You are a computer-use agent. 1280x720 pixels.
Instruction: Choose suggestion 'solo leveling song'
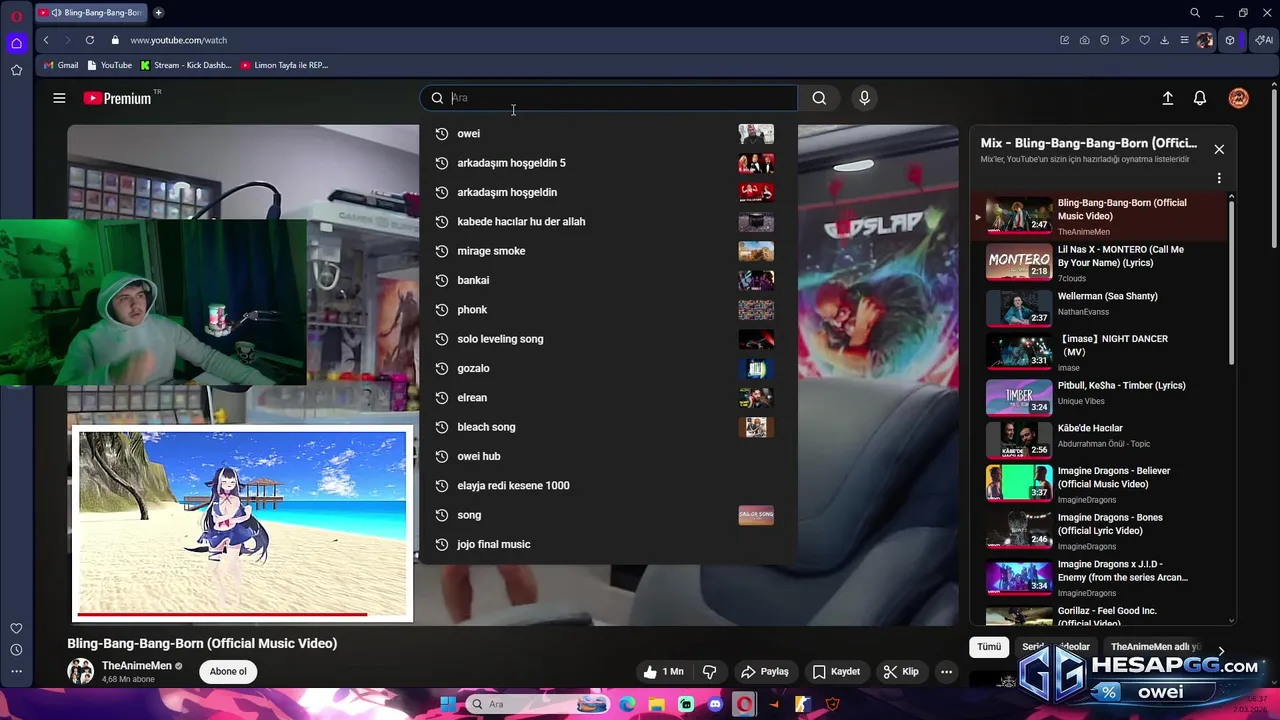coord(607,339)
